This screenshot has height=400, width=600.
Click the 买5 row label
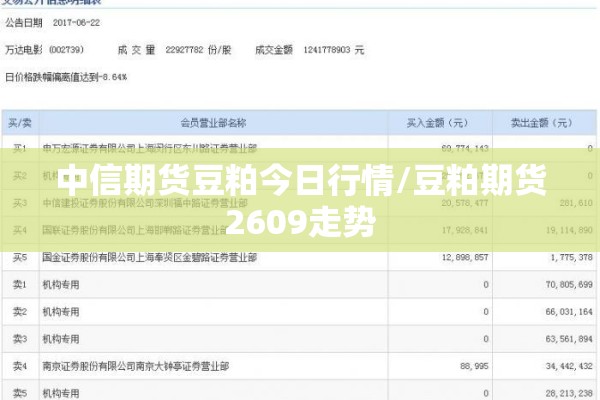tap(20, 257)
